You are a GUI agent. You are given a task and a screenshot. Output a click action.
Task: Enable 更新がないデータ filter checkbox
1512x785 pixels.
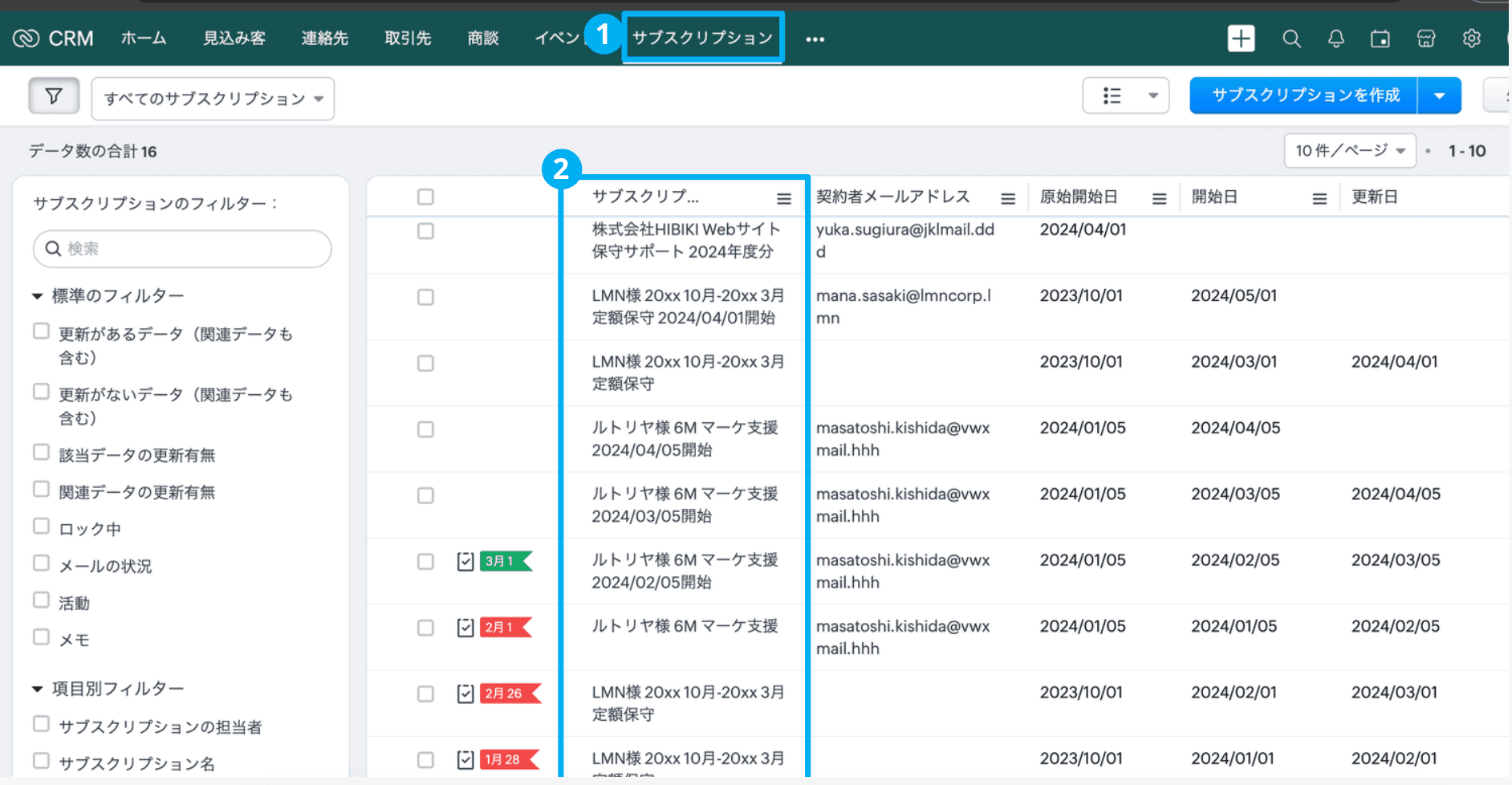(41, 391)
